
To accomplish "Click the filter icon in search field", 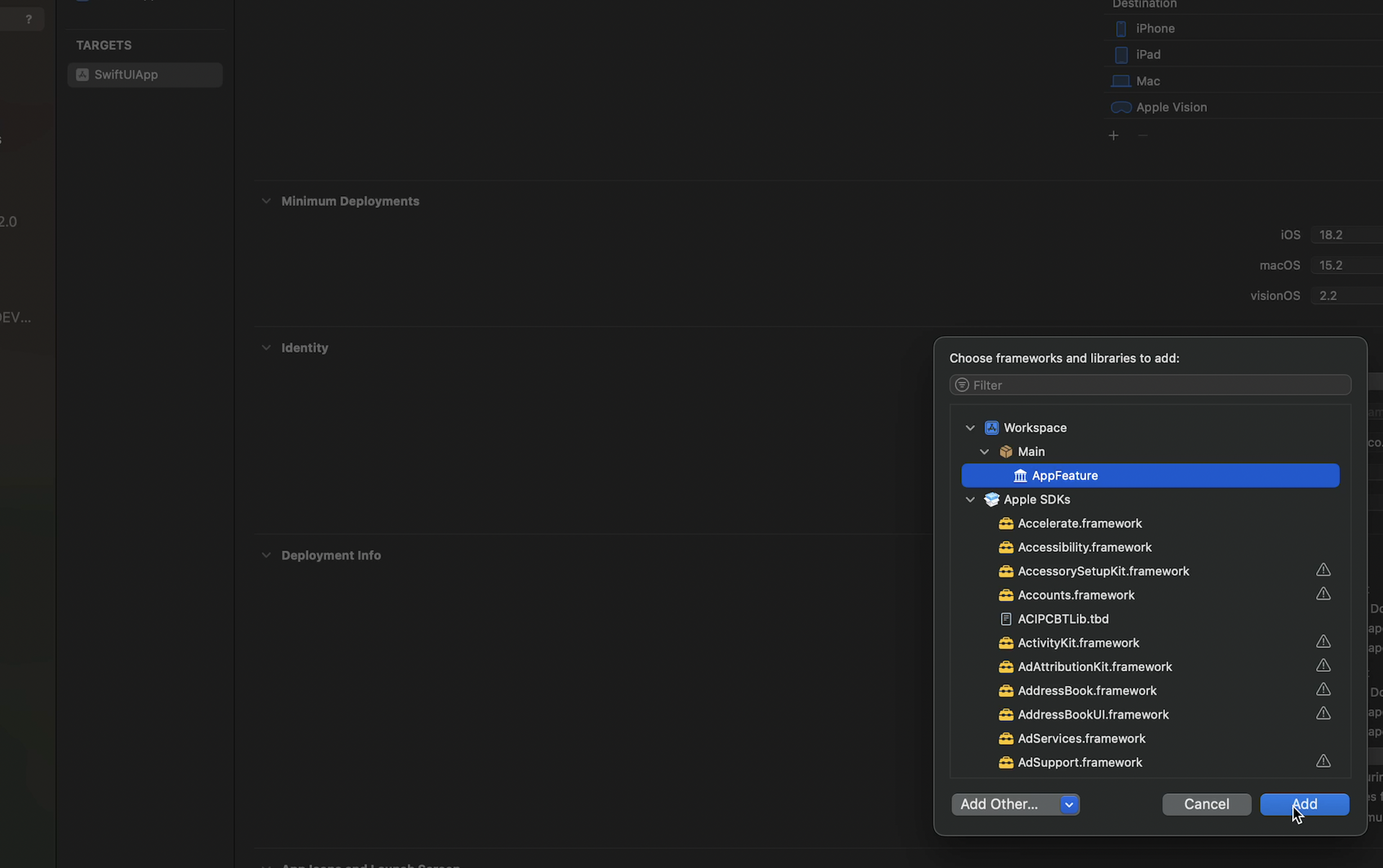I will (962, 384).
